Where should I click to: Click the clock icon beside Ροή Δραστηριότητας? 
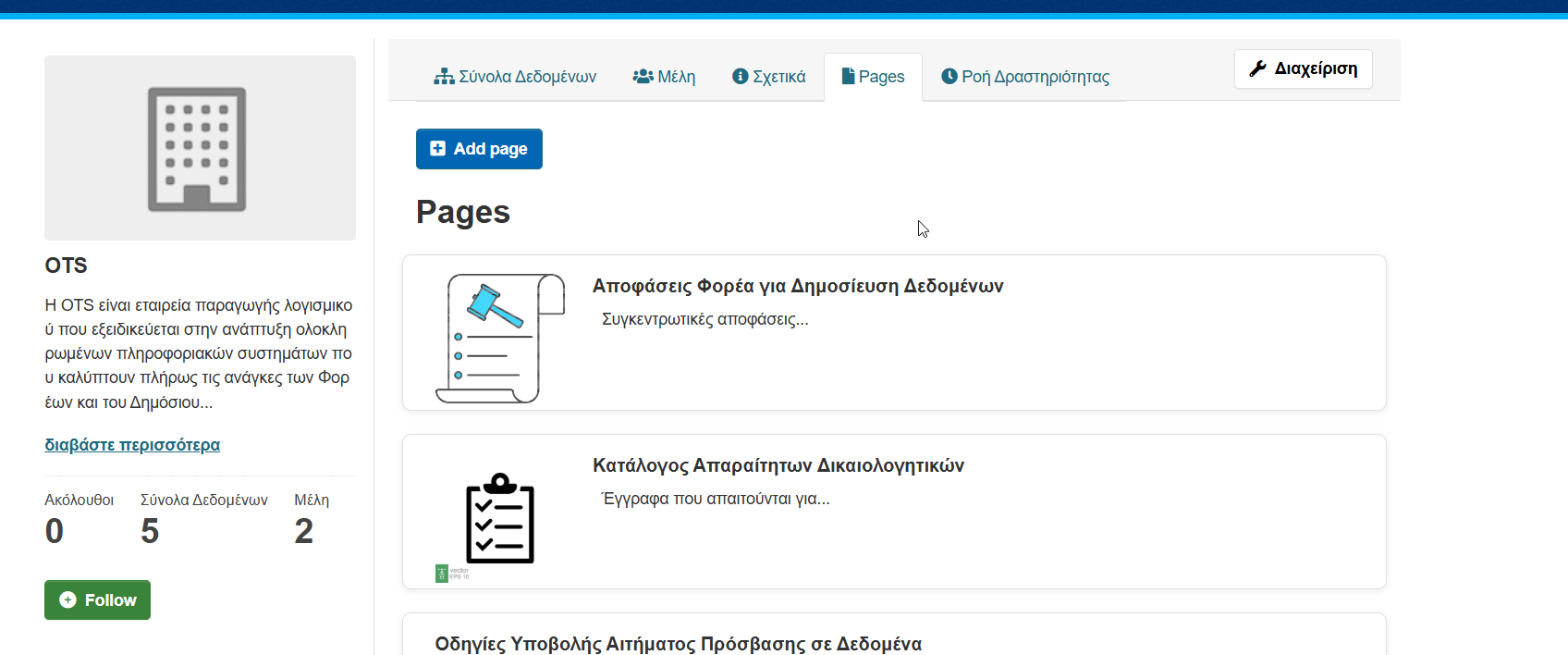click(949, 77)
